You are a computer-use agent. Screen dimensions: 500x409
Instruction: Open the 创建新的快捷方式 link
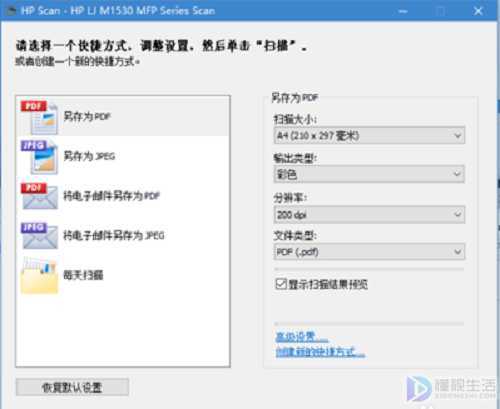320,352
